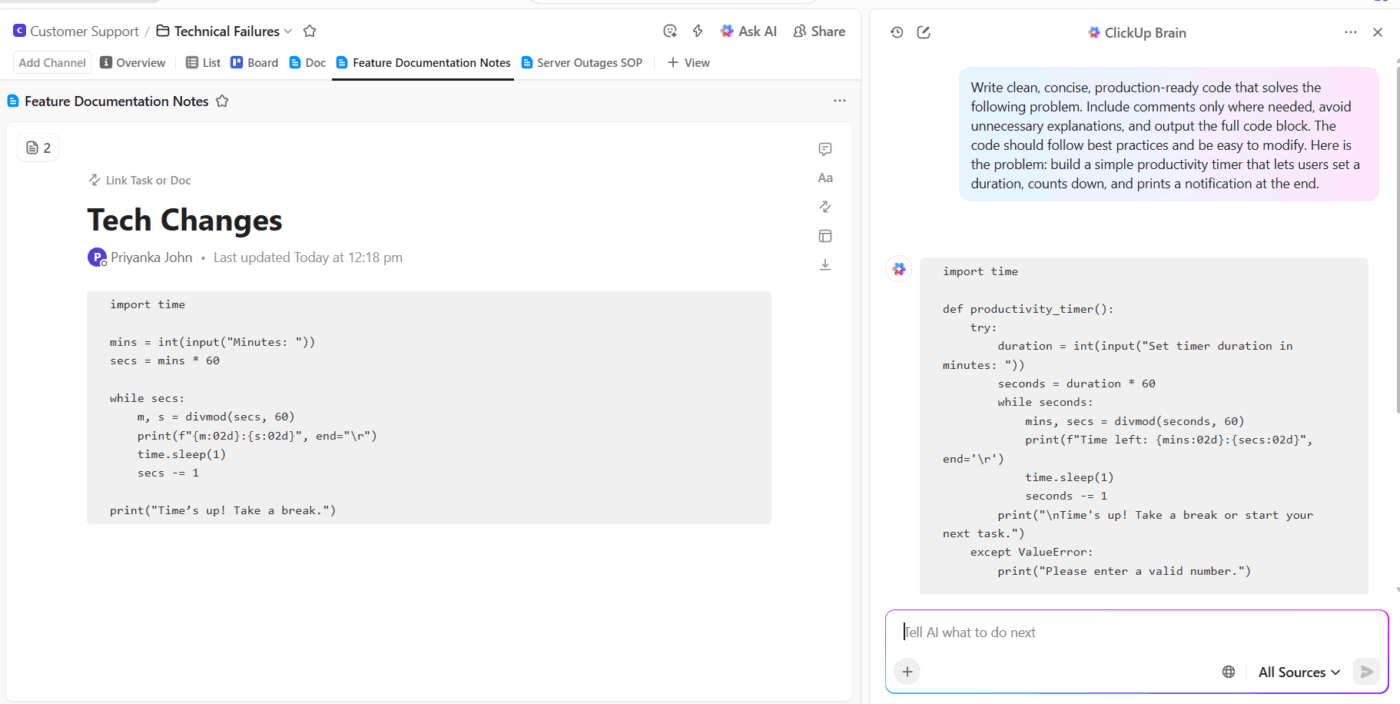
Task: Open the ellipsis menu for Feature Documentation Notes
Action: pos(840,100)
